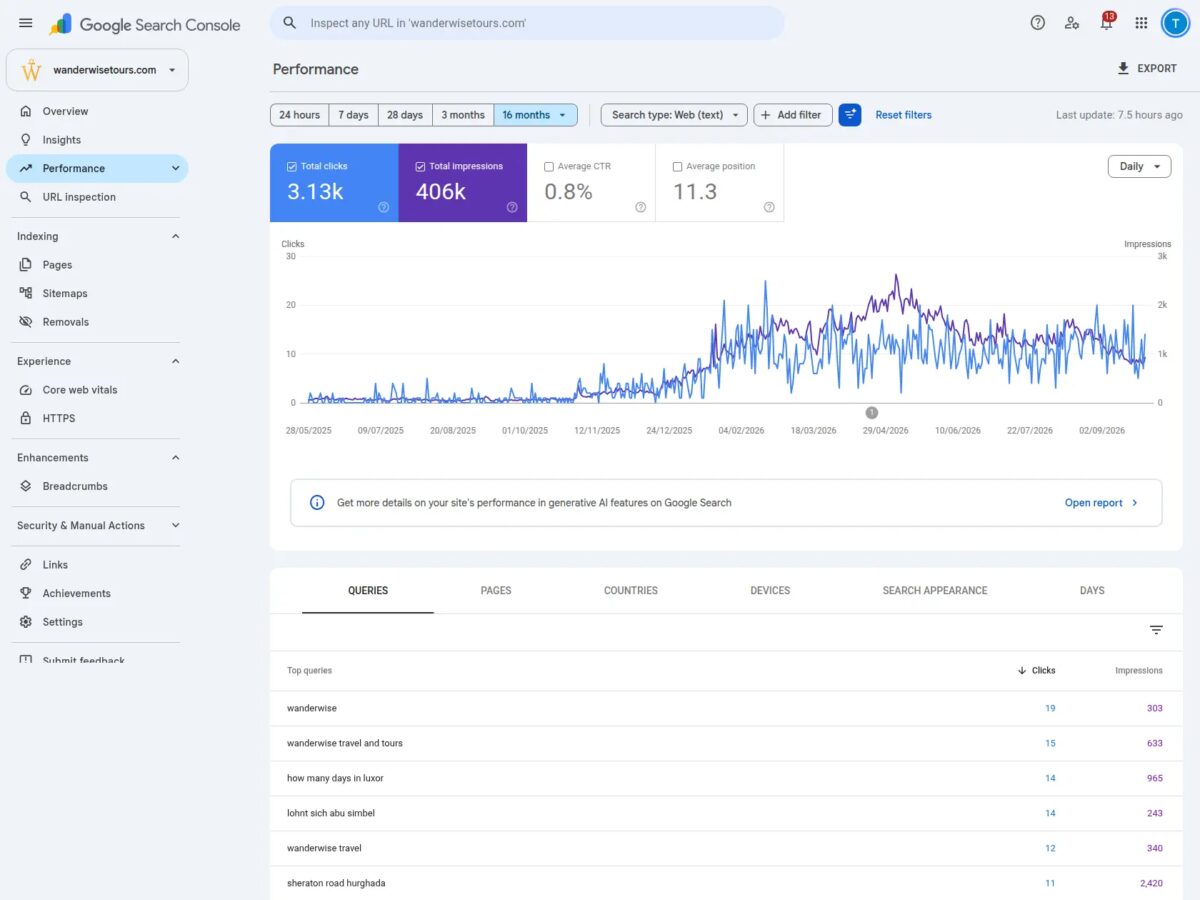The image size is (1200, 900).
Task: Open the Removals sidebar item
Action: point(65,322)
